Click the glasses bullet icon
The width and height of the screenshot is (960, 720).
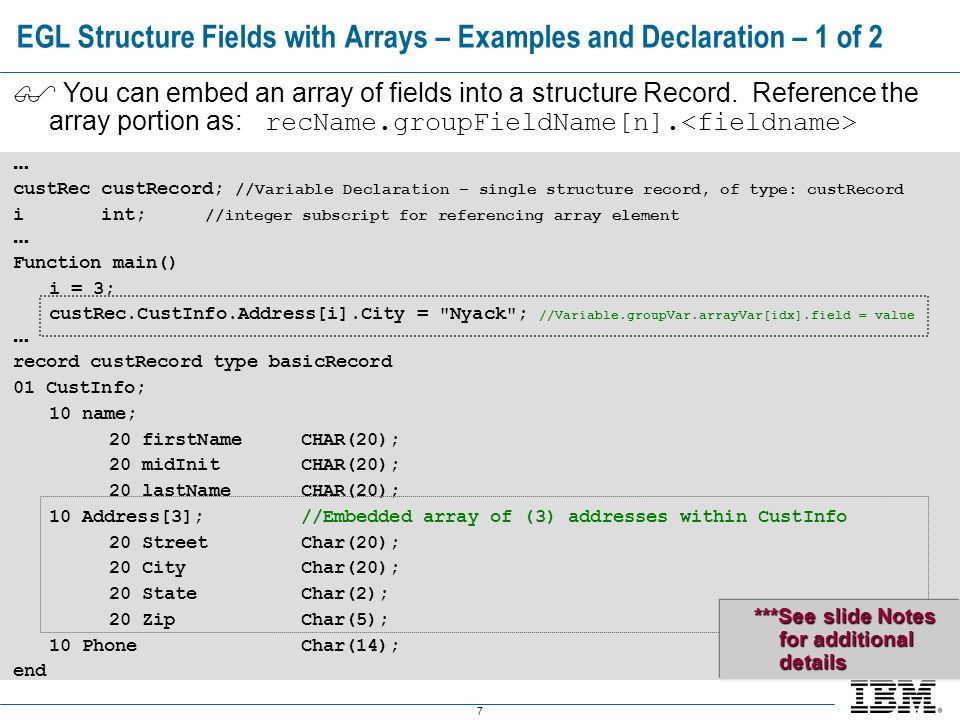[34, 94]
